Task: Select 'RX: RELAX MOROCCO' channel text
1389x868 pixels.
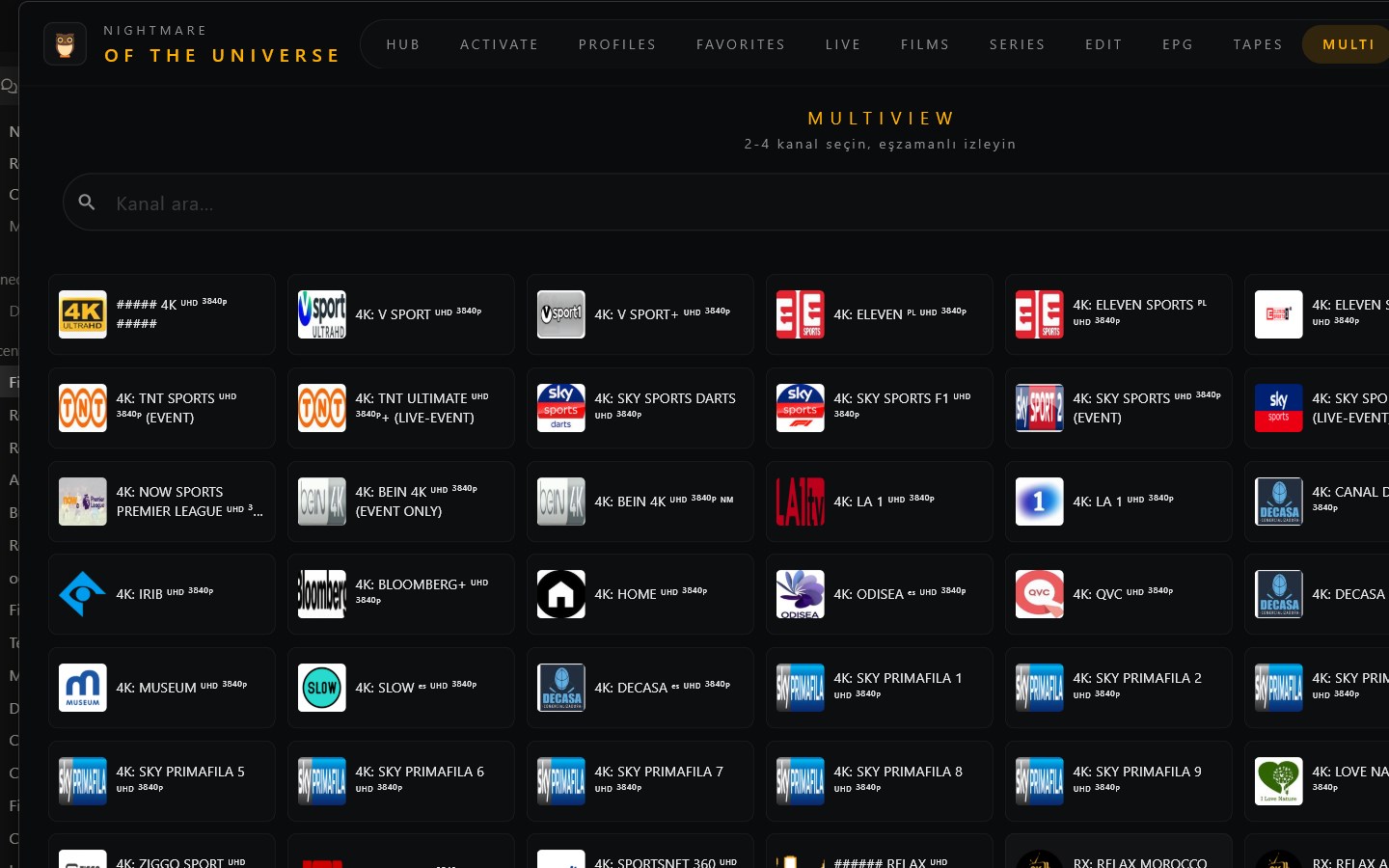Action: tap(1140, 861)
